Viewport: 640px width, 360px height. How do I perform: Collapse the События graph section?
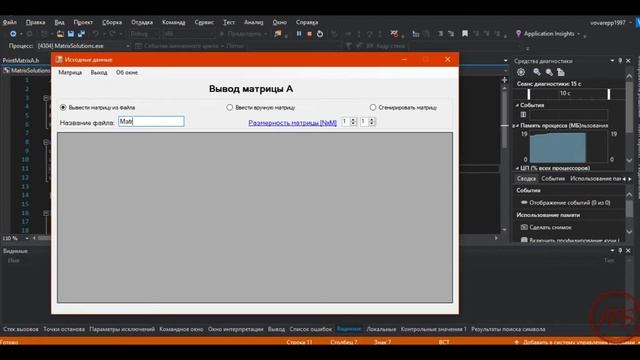click(x=517, y=105)
